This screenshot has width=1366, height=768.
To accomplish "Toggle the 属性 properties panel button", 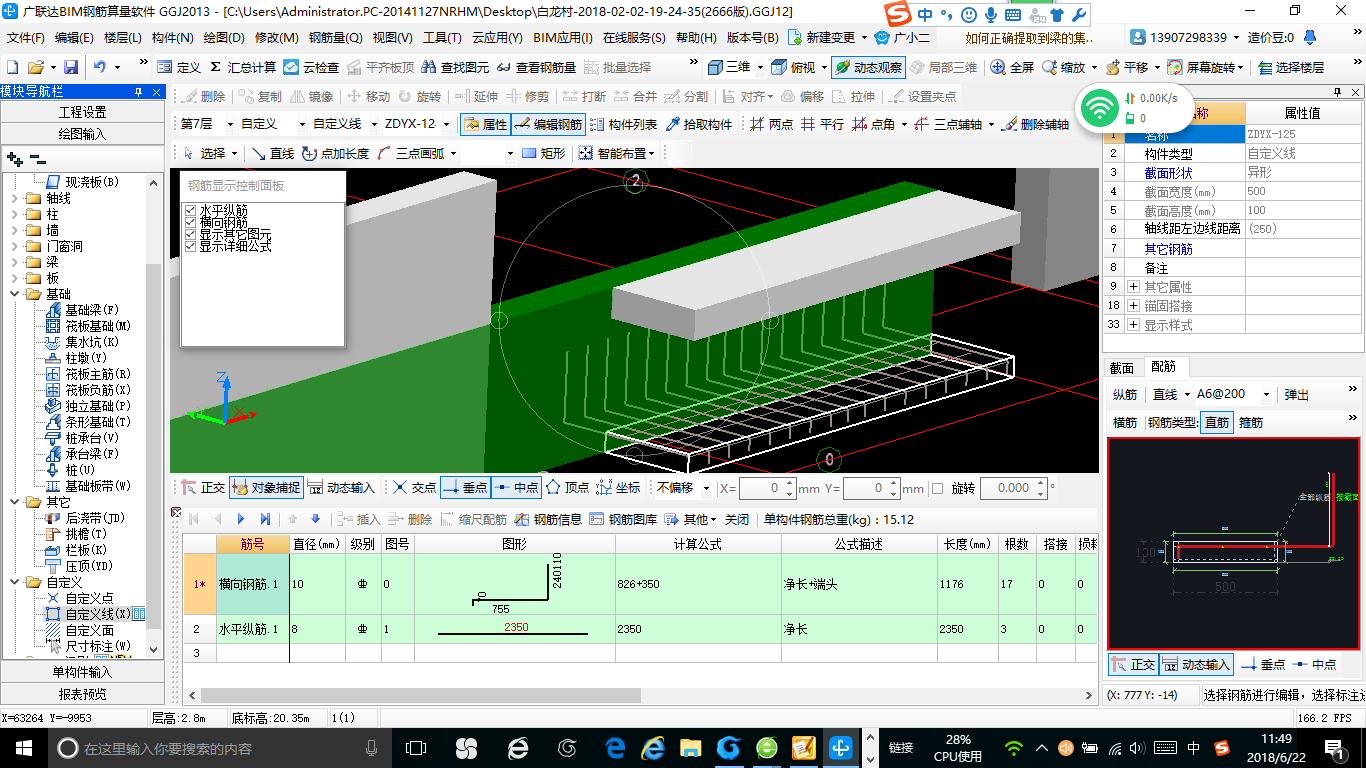I will tap(485, 124).
